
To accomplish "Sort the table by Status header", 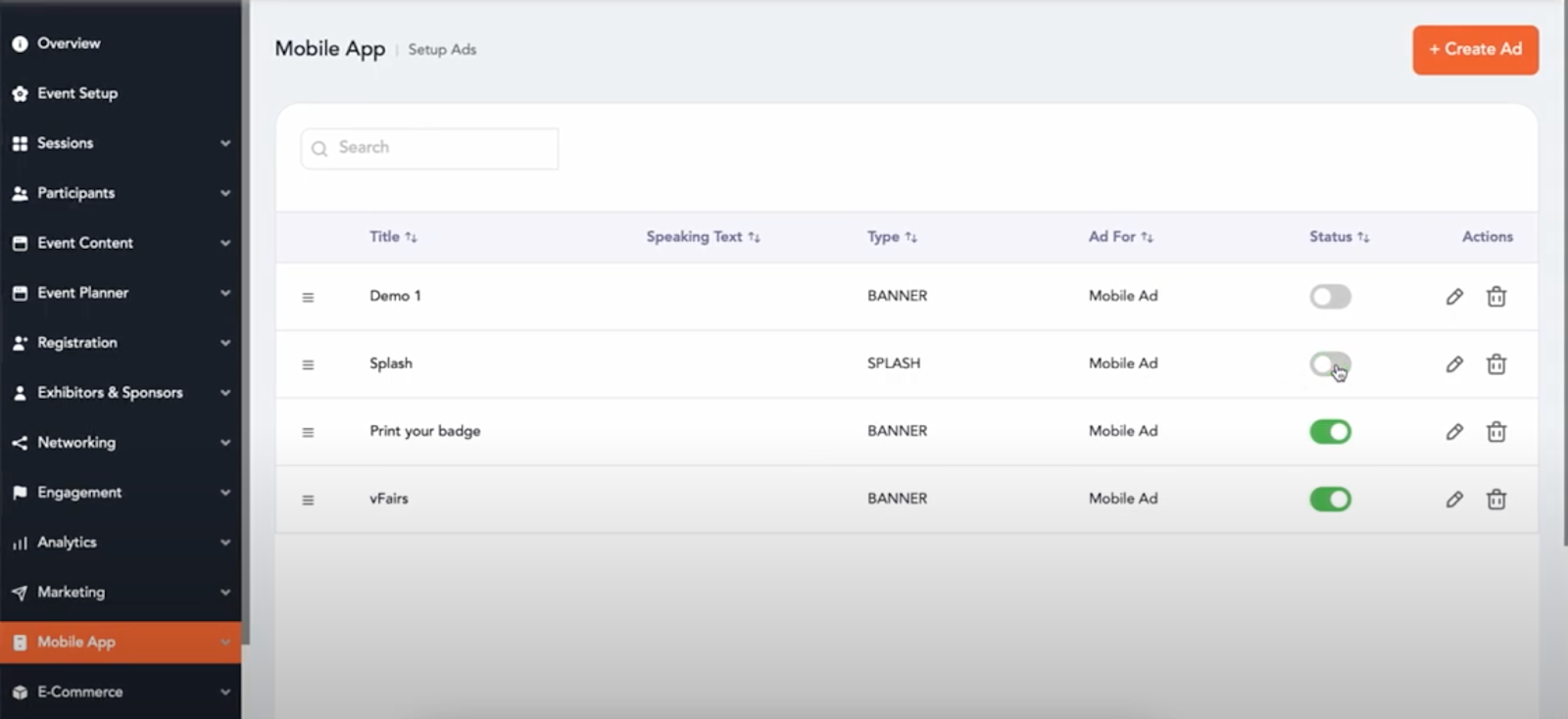I will tap(1339, 237).
